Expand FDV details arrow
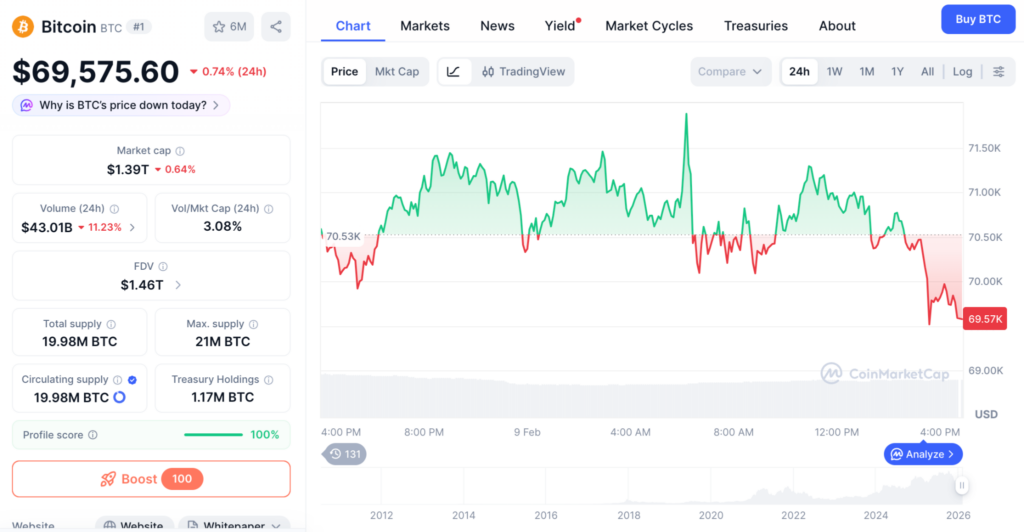The image size is (1024, 532). pyautogui.click(x=178, y=285)
